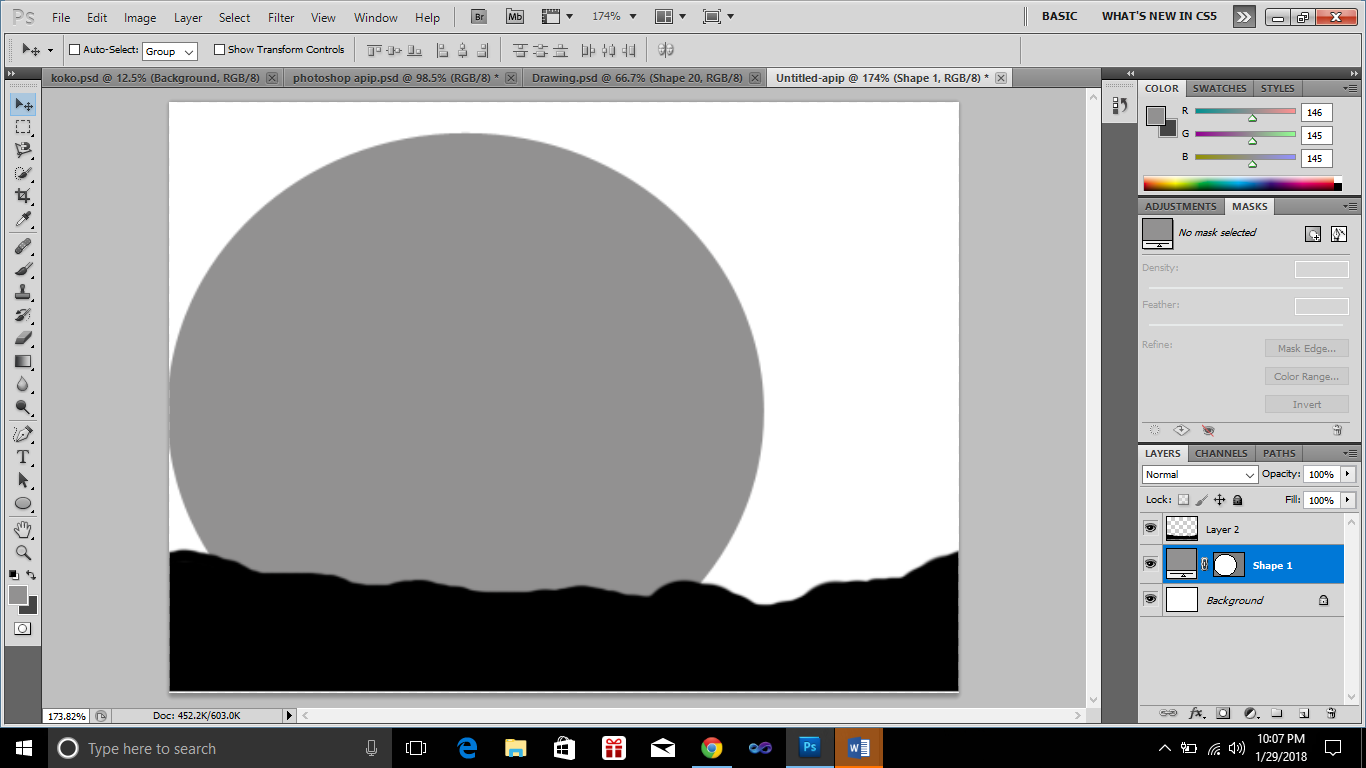Enable the Auto-Select checkbox
The width and height of the screenshot is (1366, 768).
(x=74, y=49)
